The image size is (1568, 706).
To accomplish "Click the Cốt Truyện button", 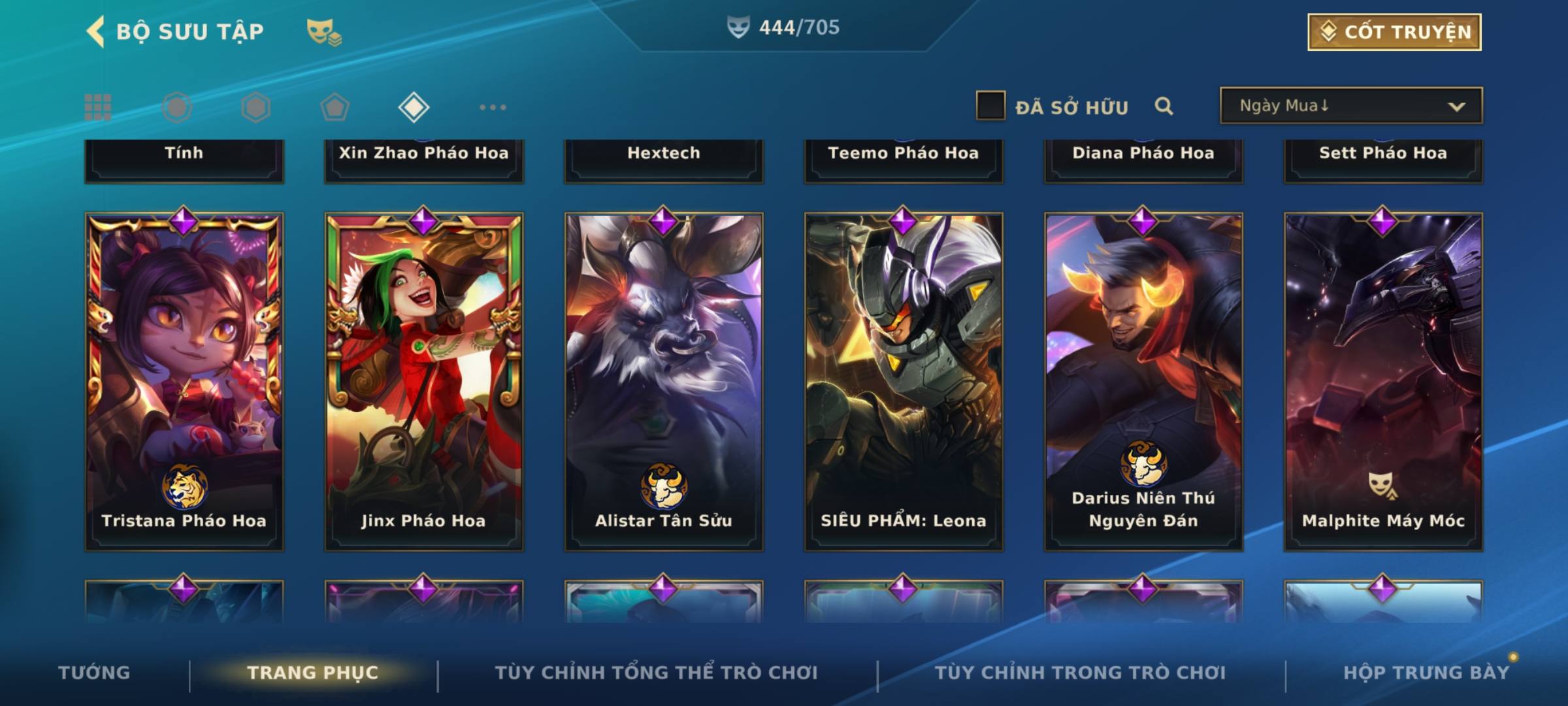I will 1395,32.
